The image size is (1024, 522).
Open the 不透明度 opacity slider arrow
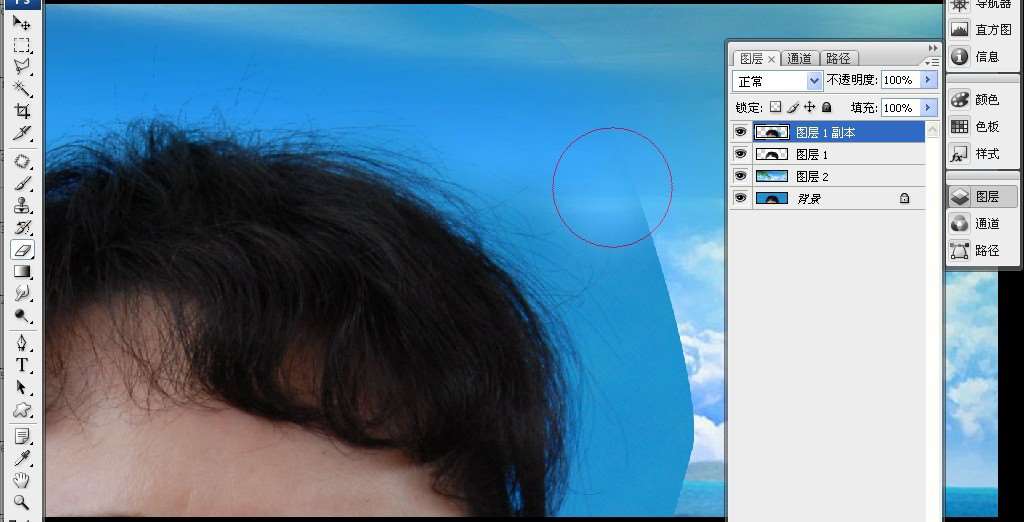pyautogui.click(x=929, y=80)
